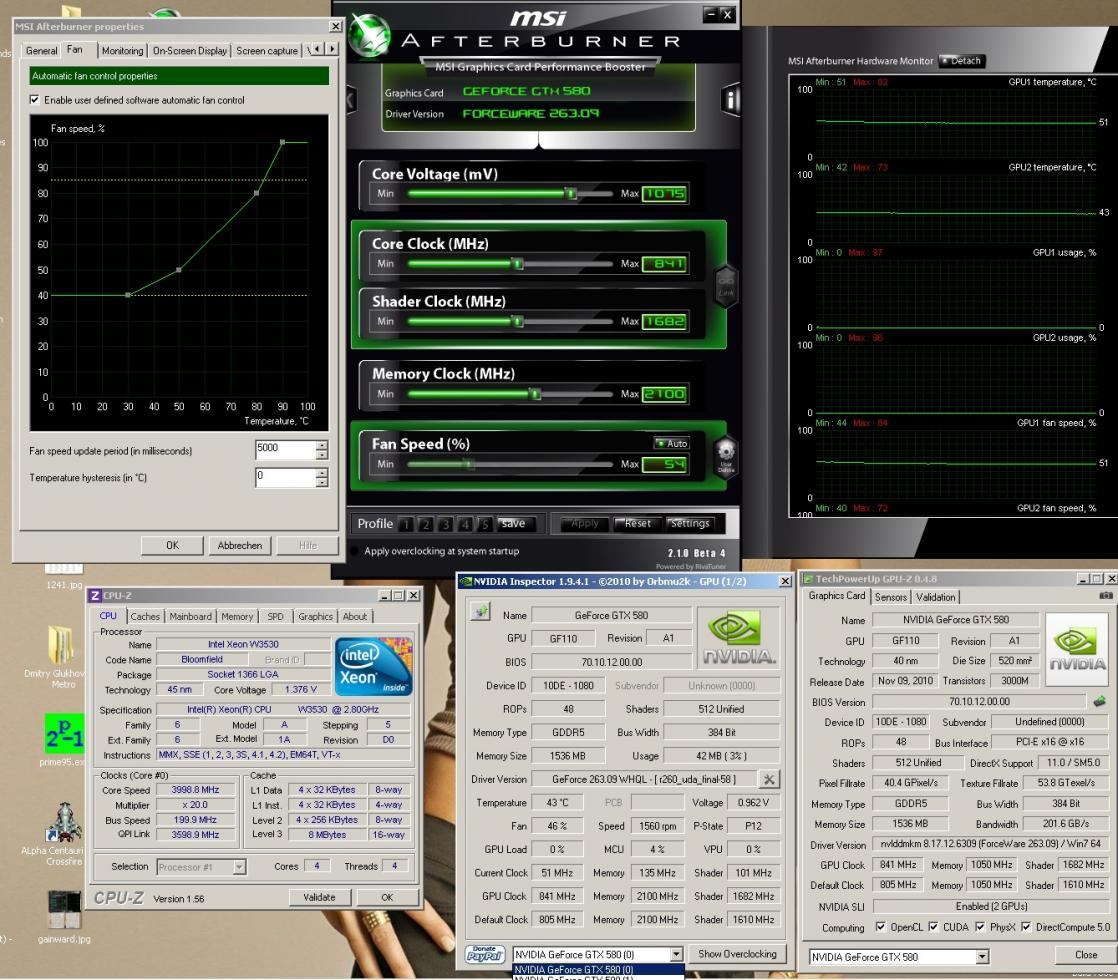Click the Memory Clock slider handle
Screen dimensions: 1118x980
pyautogui.click(x=535, y=394)
